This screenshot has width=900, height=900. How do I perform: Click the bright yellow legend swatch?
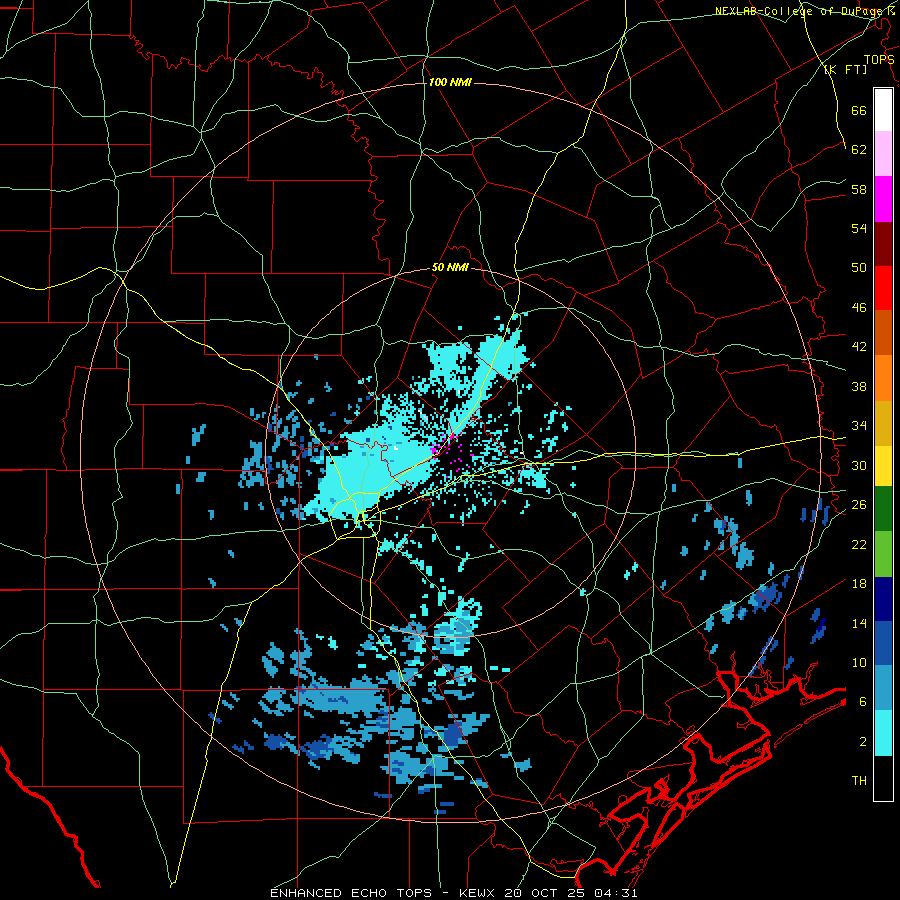pyautogui.click(x=883, y=466)
